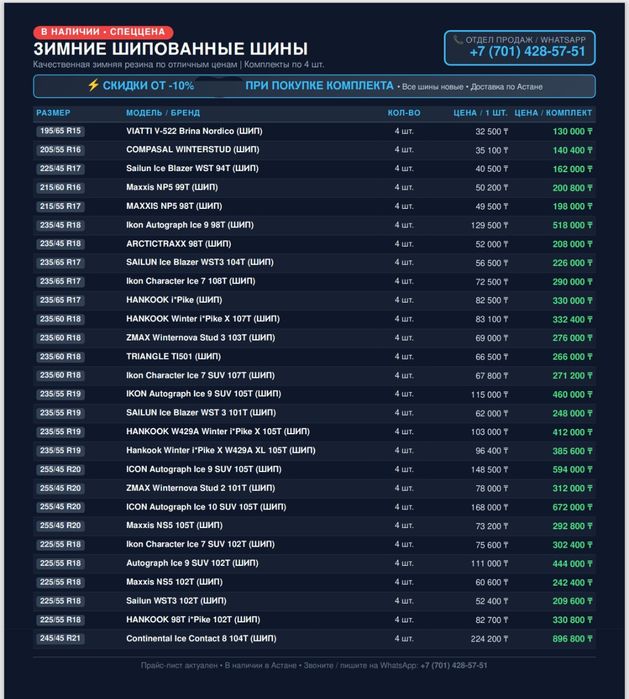Click 'Maxxis NS5 105T (ШИП)' model name
This screenshot has width=629, height=699.
[174, 525]
